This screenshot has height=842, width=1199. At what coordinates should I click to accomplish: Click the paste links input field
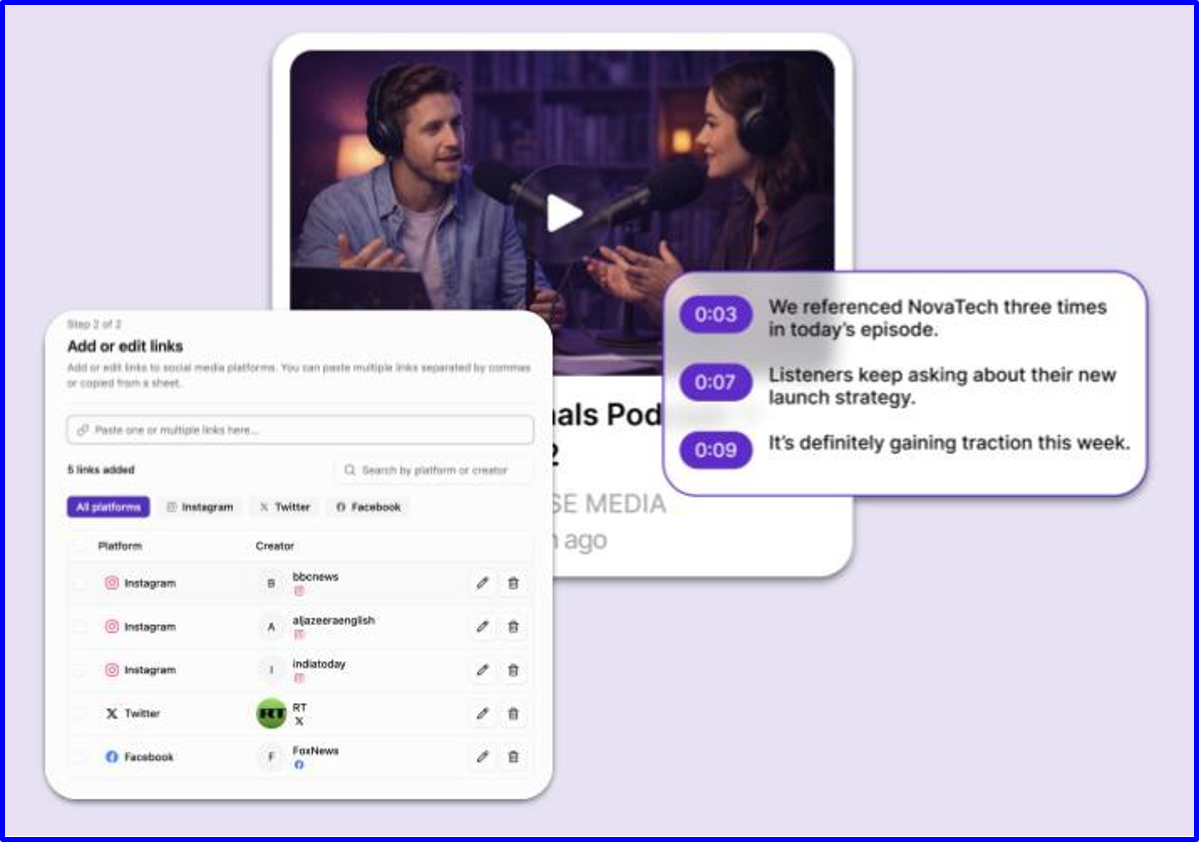301,430
